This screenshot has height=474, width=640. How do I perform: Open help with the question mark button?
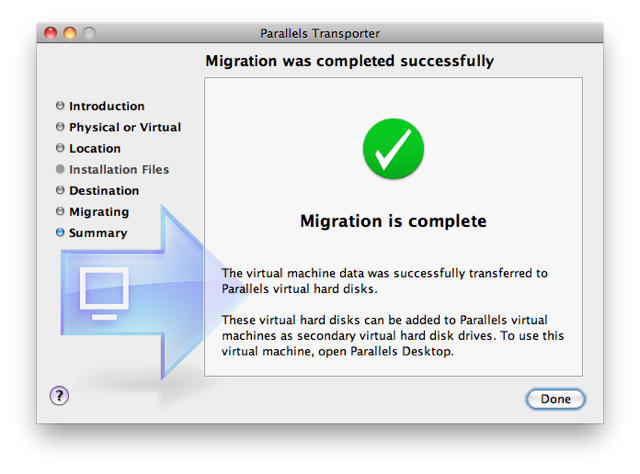coord(60,396)
